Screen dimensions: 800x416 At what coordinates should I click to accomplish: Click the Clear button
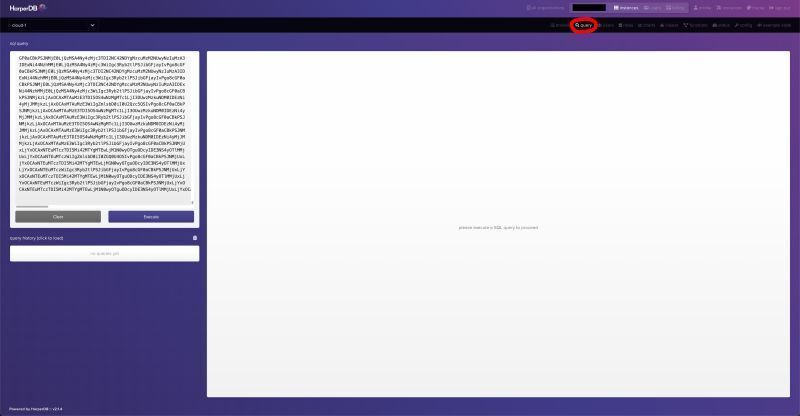(58, 217)
